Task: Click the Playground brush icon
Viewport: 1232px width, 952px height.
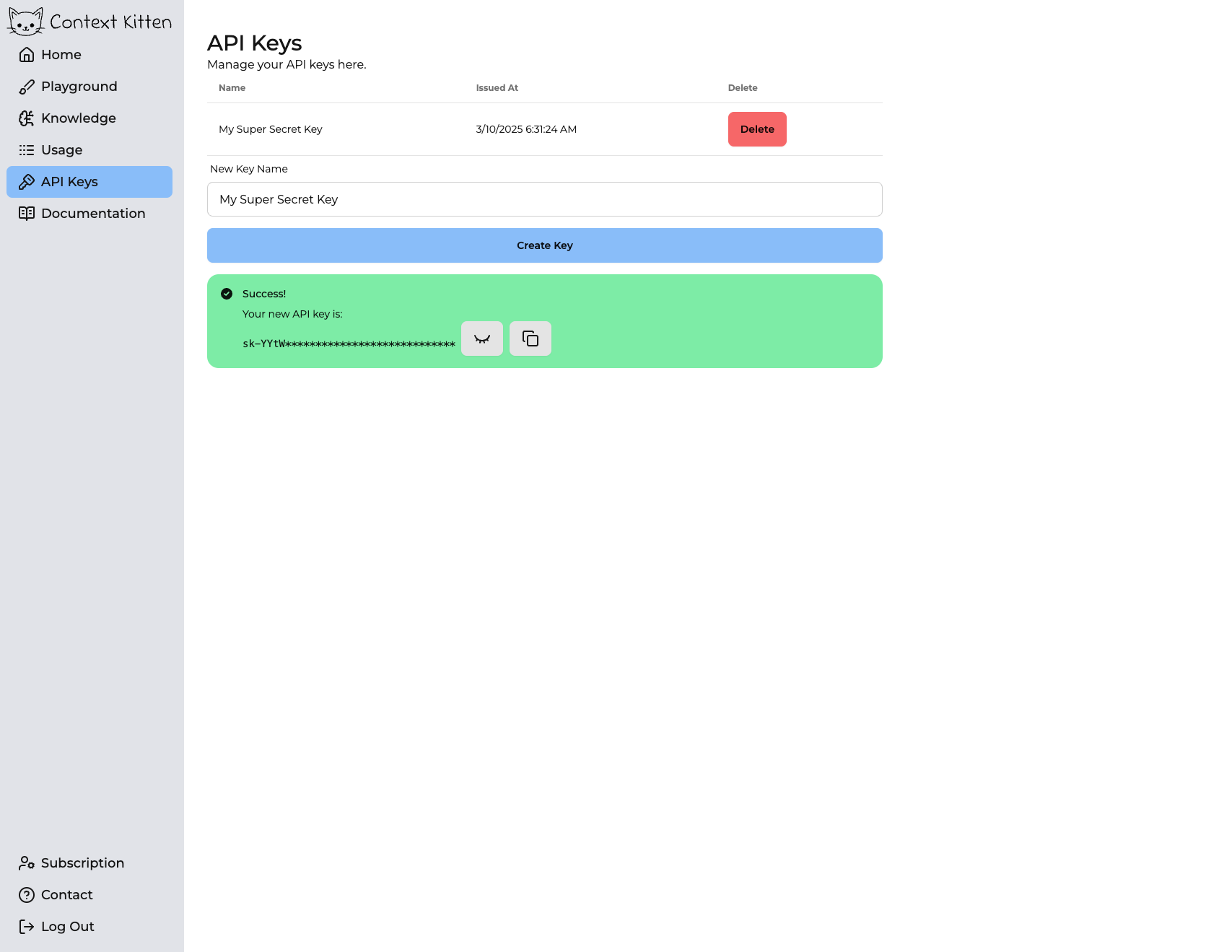Action: pyautogui.click(x=27, y=87)
